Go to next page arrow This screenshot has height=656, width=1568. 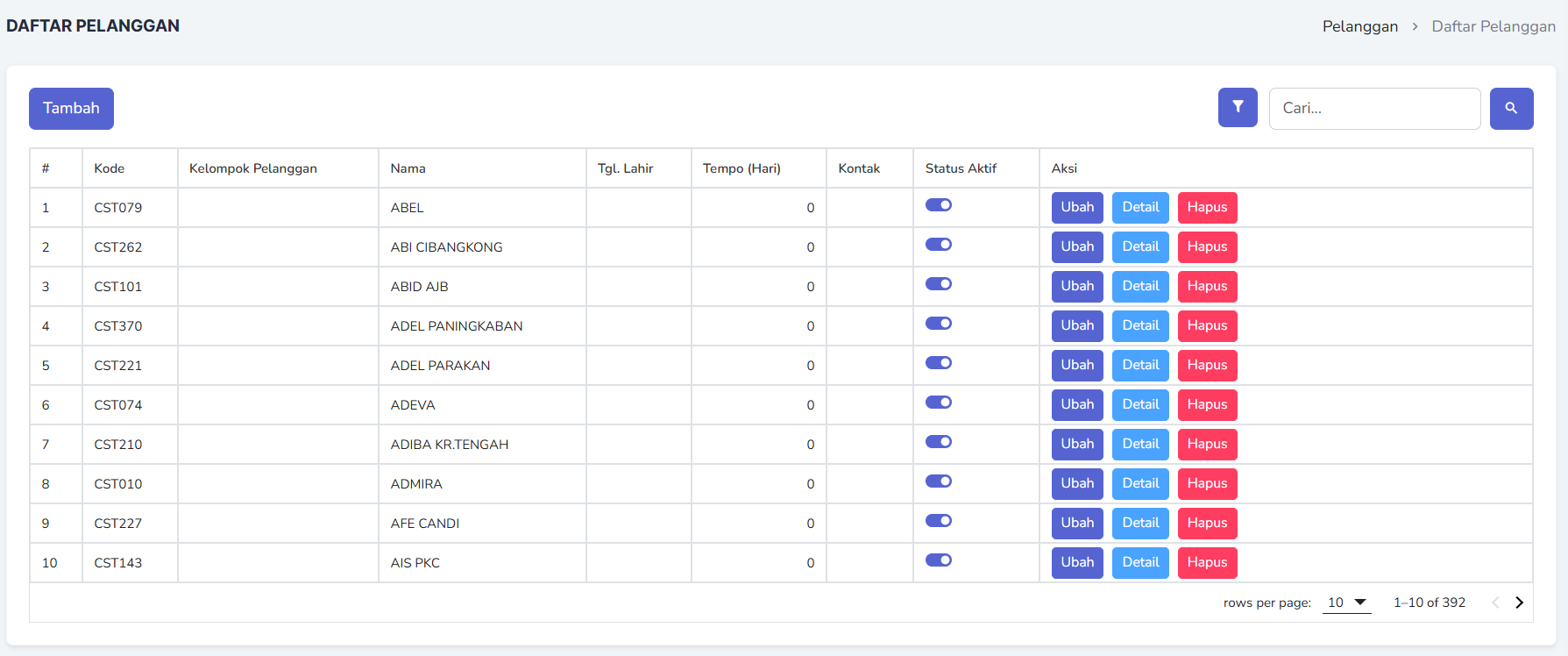point(1519,603)
